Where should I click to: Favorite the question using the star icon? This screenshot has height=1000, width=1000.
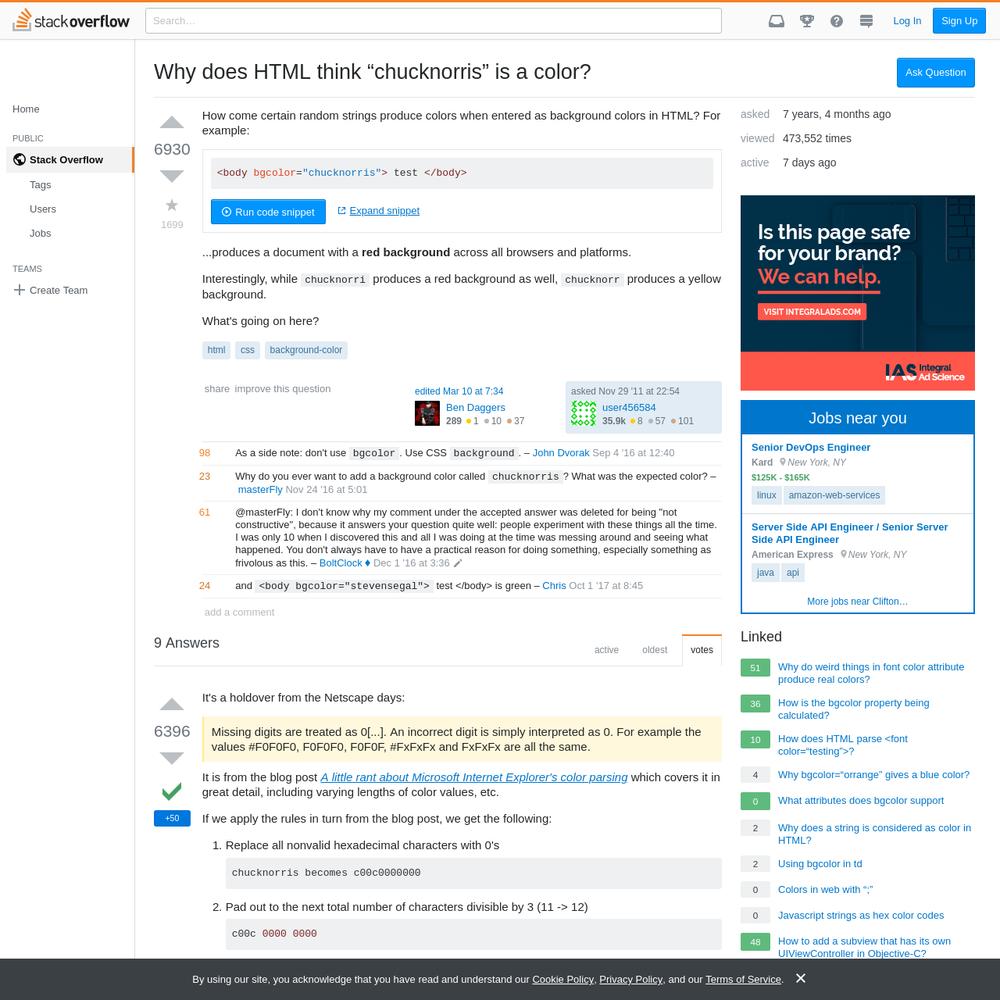[172, 205]
